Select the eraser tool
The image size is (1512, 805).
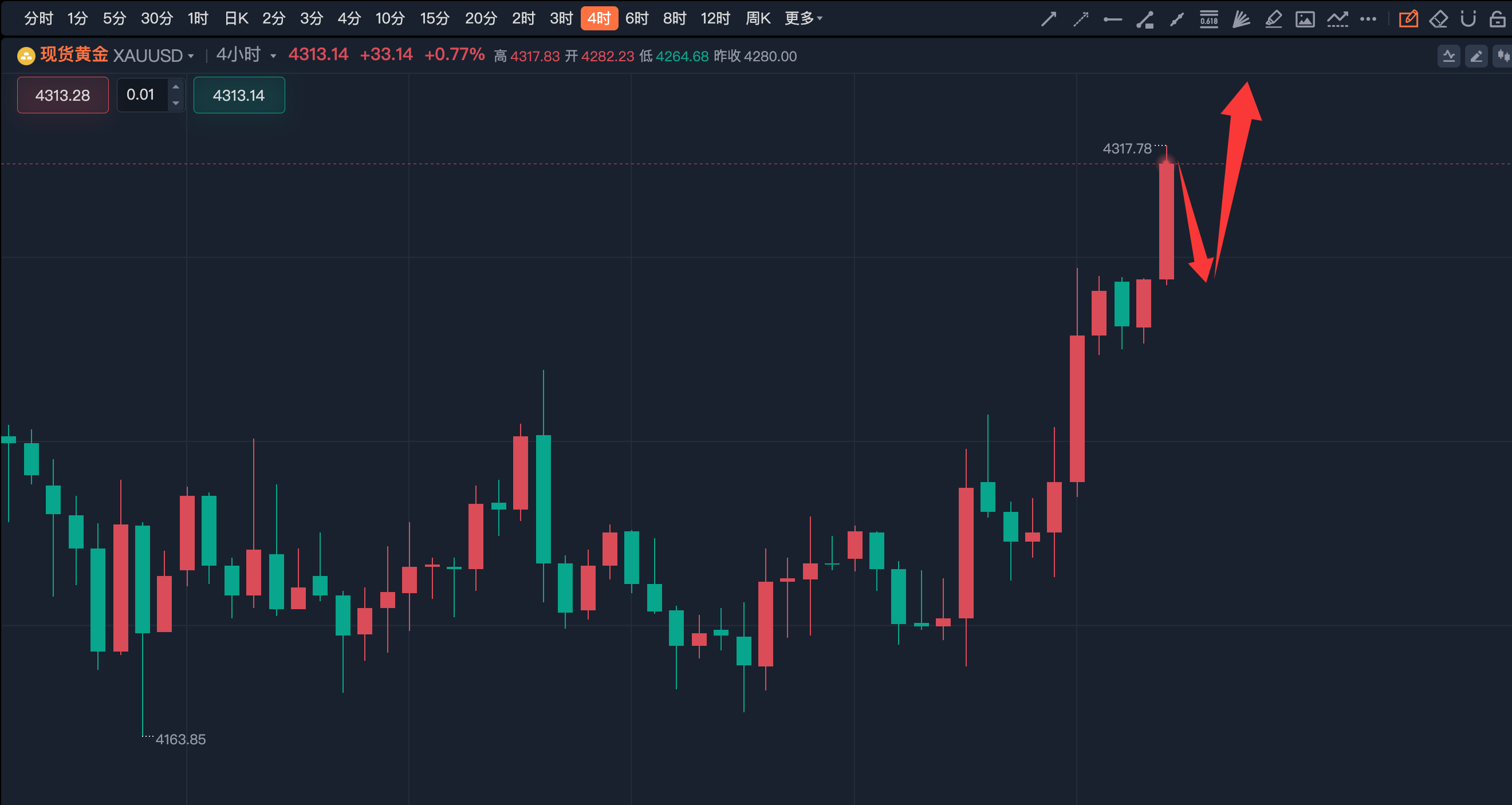pyautogui.click(x=1439, y=19)
